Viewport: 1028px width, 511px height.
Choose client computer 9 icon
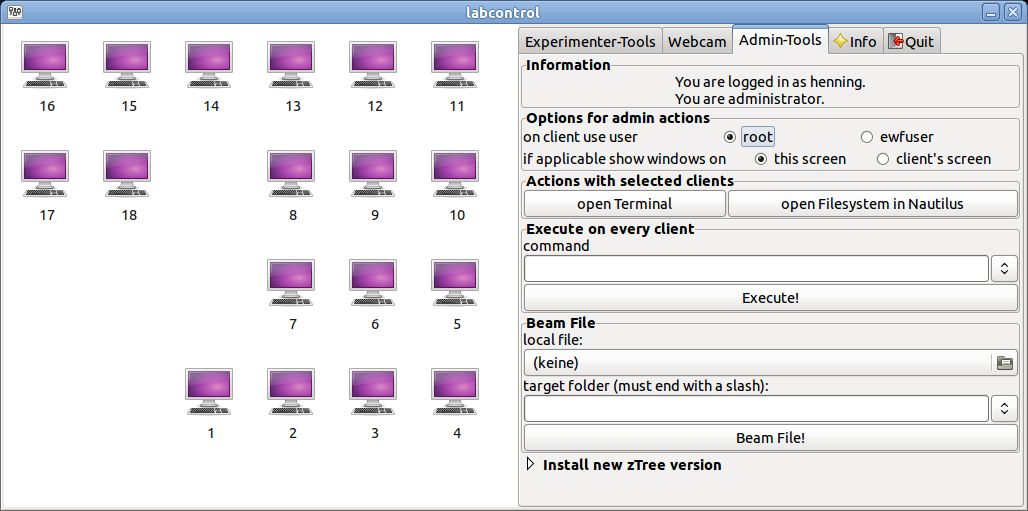(x=374, y=173)
